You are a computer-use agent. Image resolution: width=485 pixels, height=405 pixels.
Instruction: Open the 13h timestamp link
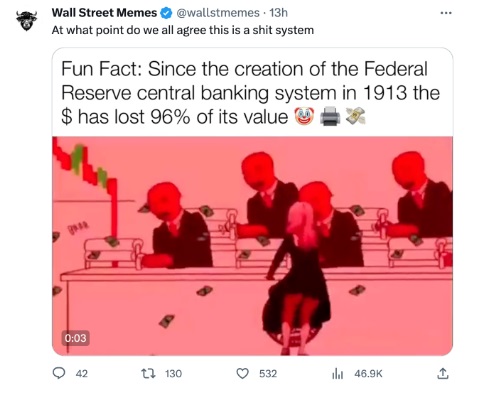pos(278,13)
